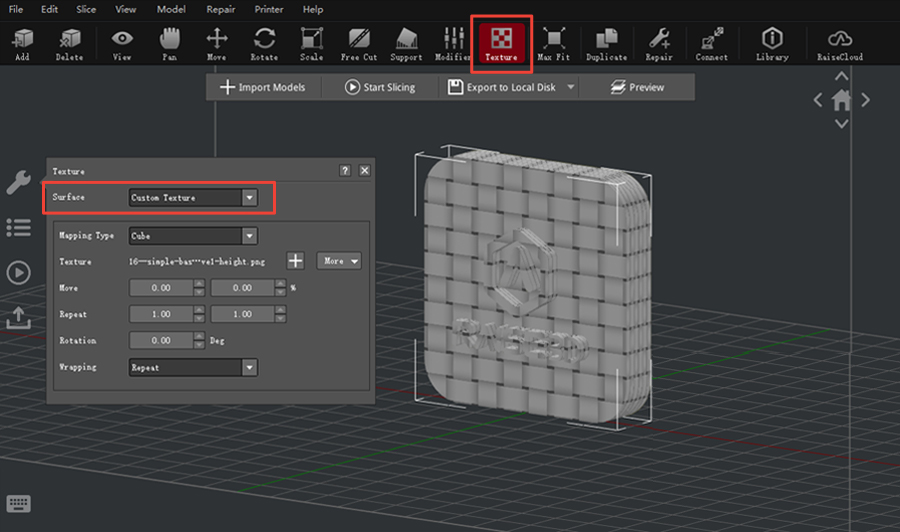Open the Help menu

click(x=313, y=9)
